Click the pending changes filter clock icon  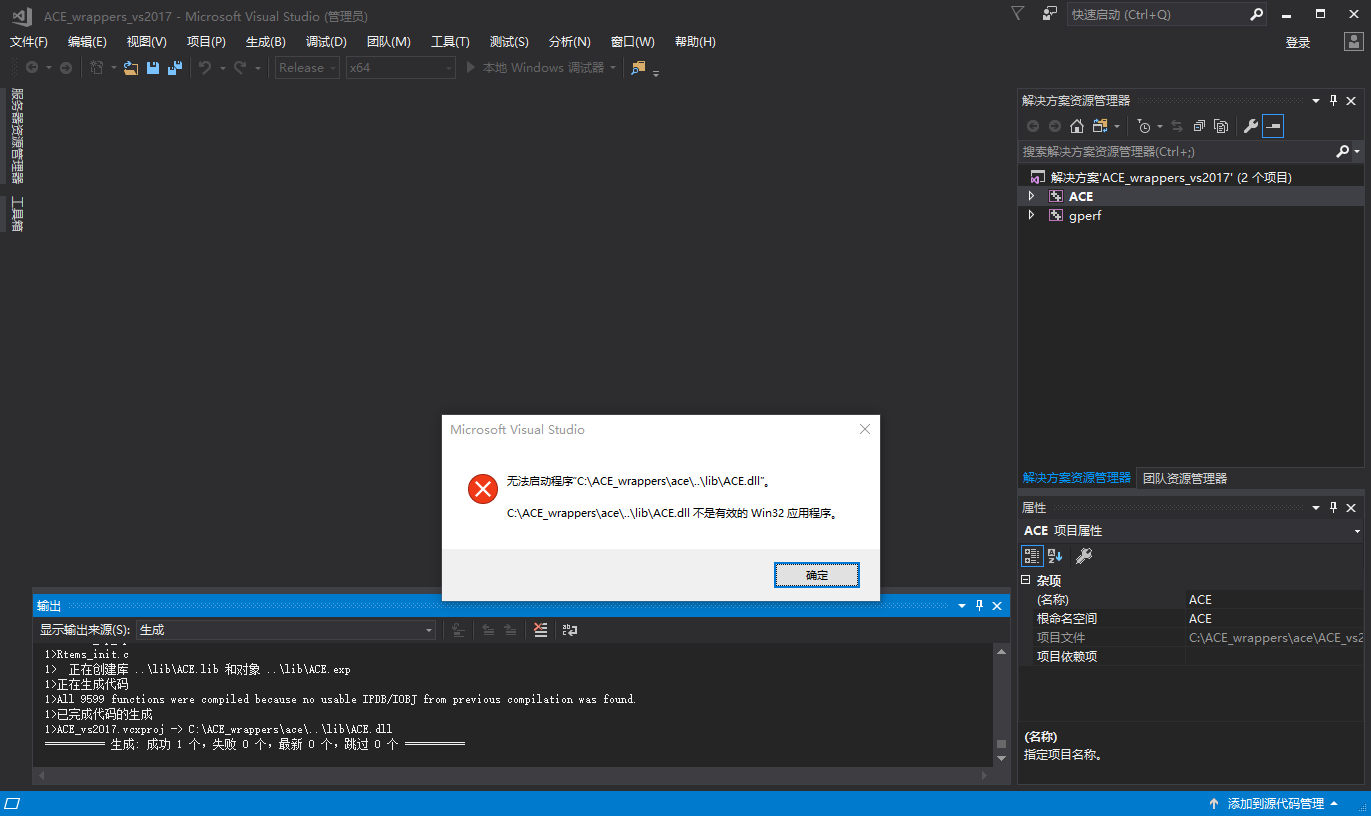click(x=1144, y=126)
